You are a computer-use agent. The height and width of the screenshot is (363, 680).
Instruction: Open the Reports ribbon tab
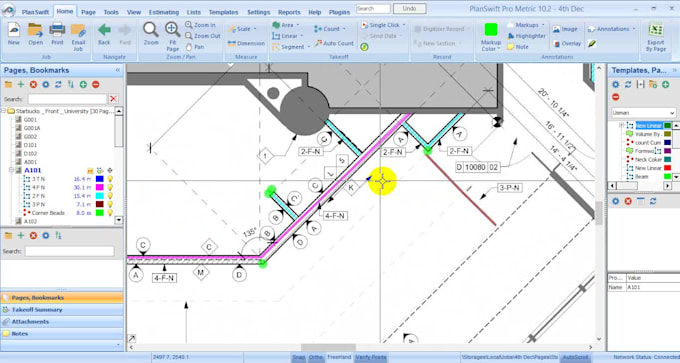point(289,12)
